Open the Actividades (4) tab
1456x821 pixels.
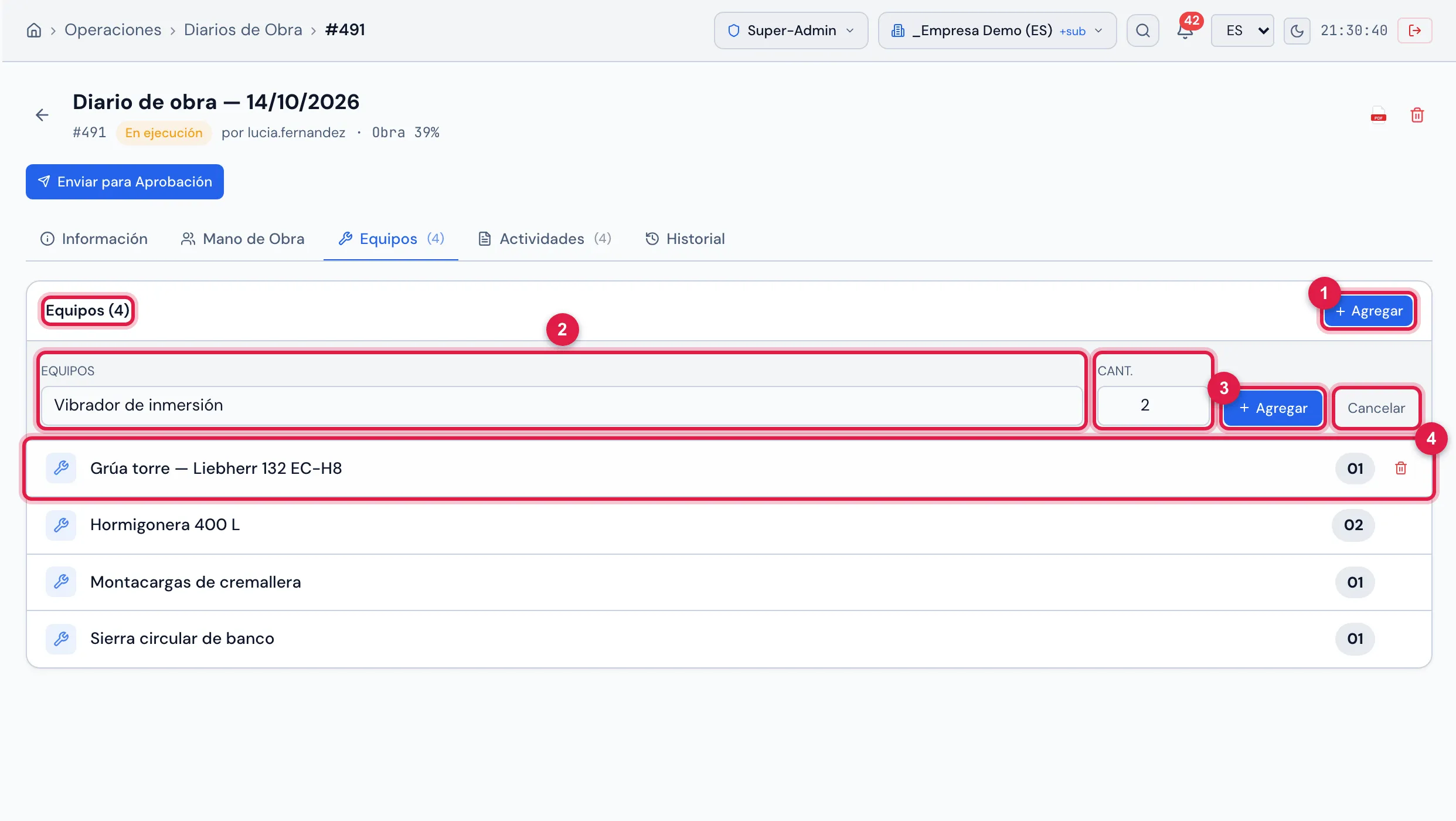tap(545, 239)
